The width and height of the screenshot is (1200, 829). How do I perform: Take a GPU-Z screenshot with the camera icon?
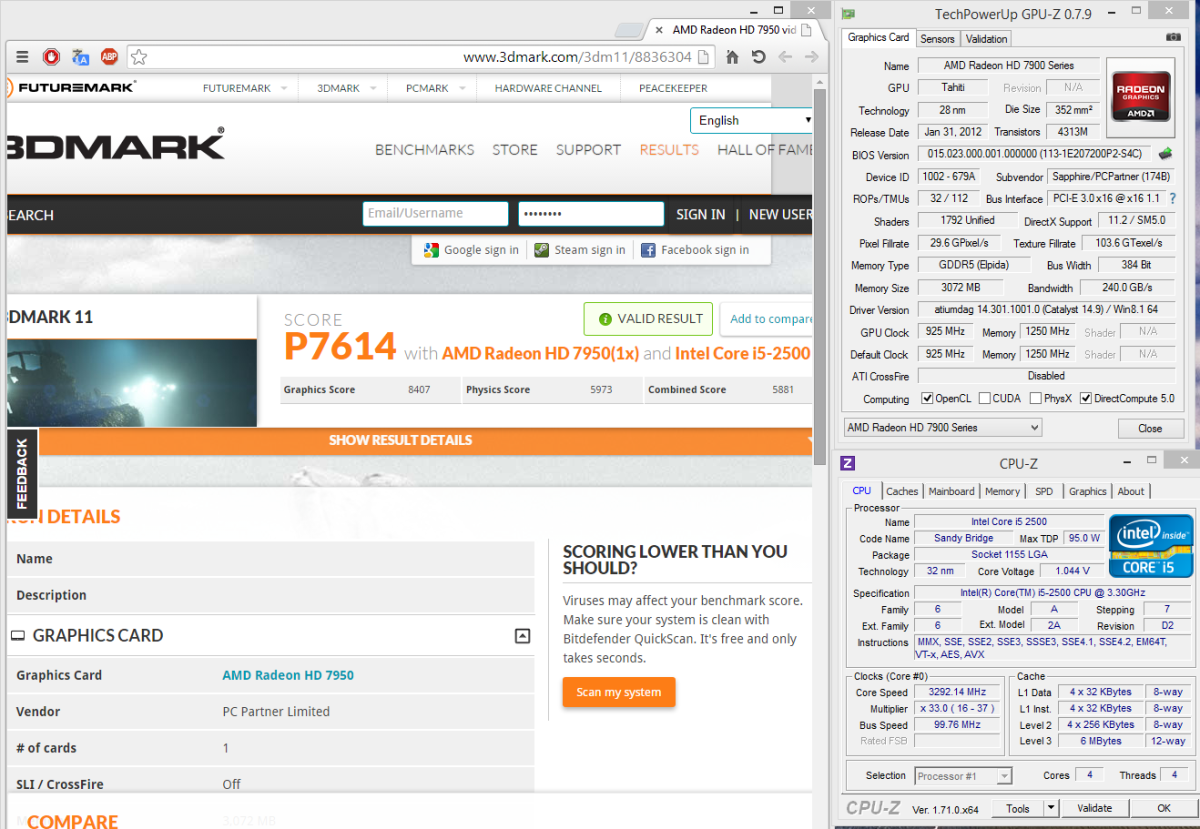(1174, 38)
